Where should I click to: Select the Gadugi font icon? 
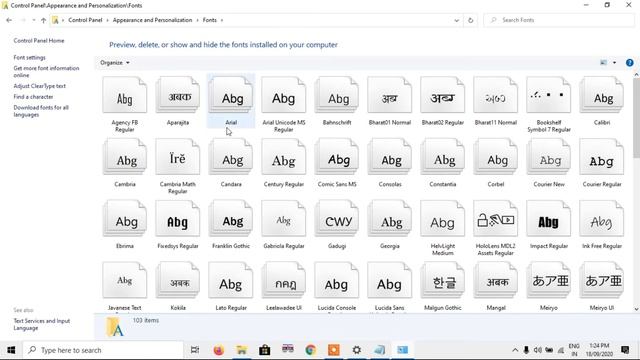pyautogui.click(x=337, y=219)
